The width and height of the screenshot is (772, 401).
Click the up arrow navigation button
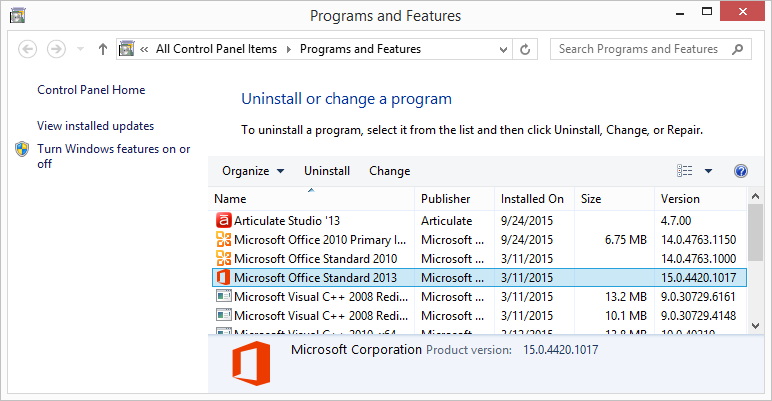point(102,49)
